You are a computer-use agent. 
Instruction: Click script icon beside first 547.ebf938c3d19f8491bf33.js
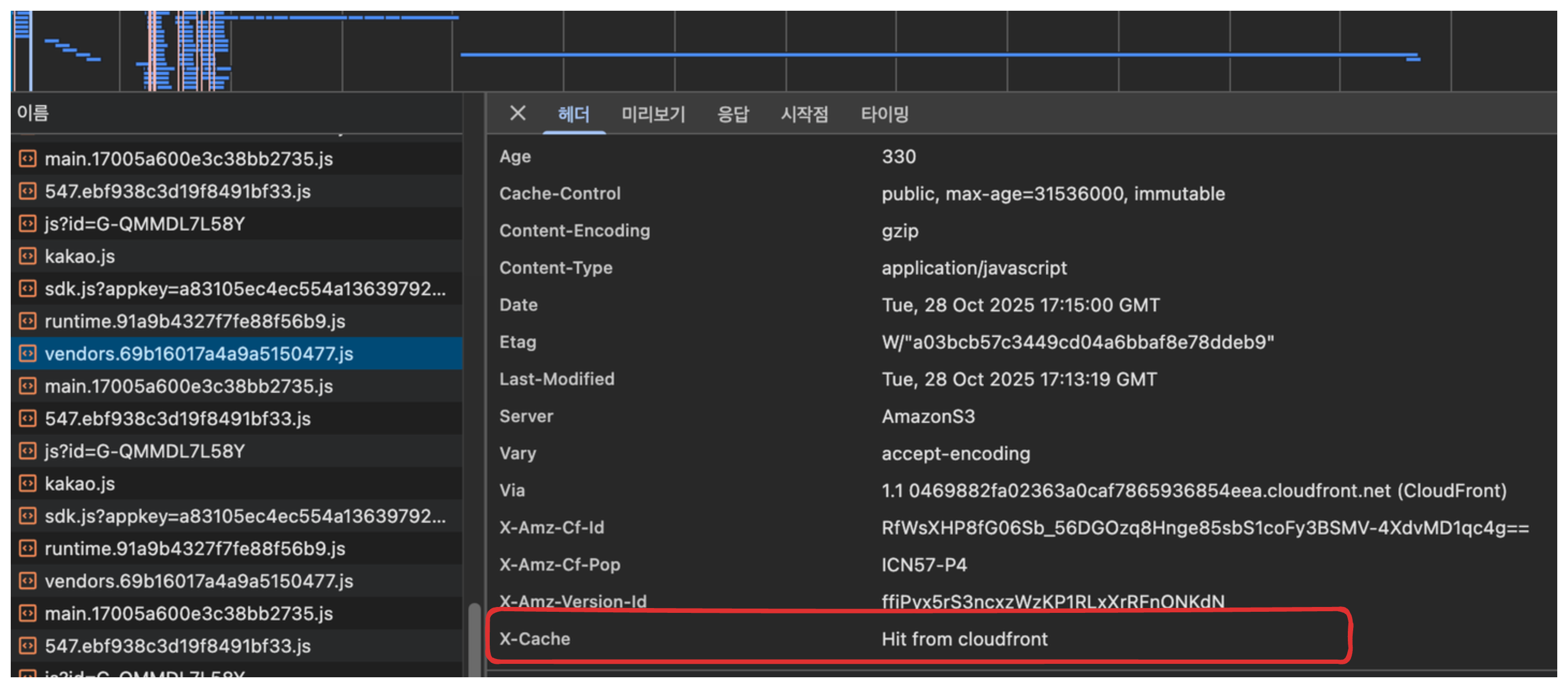(x=27, y=191)
